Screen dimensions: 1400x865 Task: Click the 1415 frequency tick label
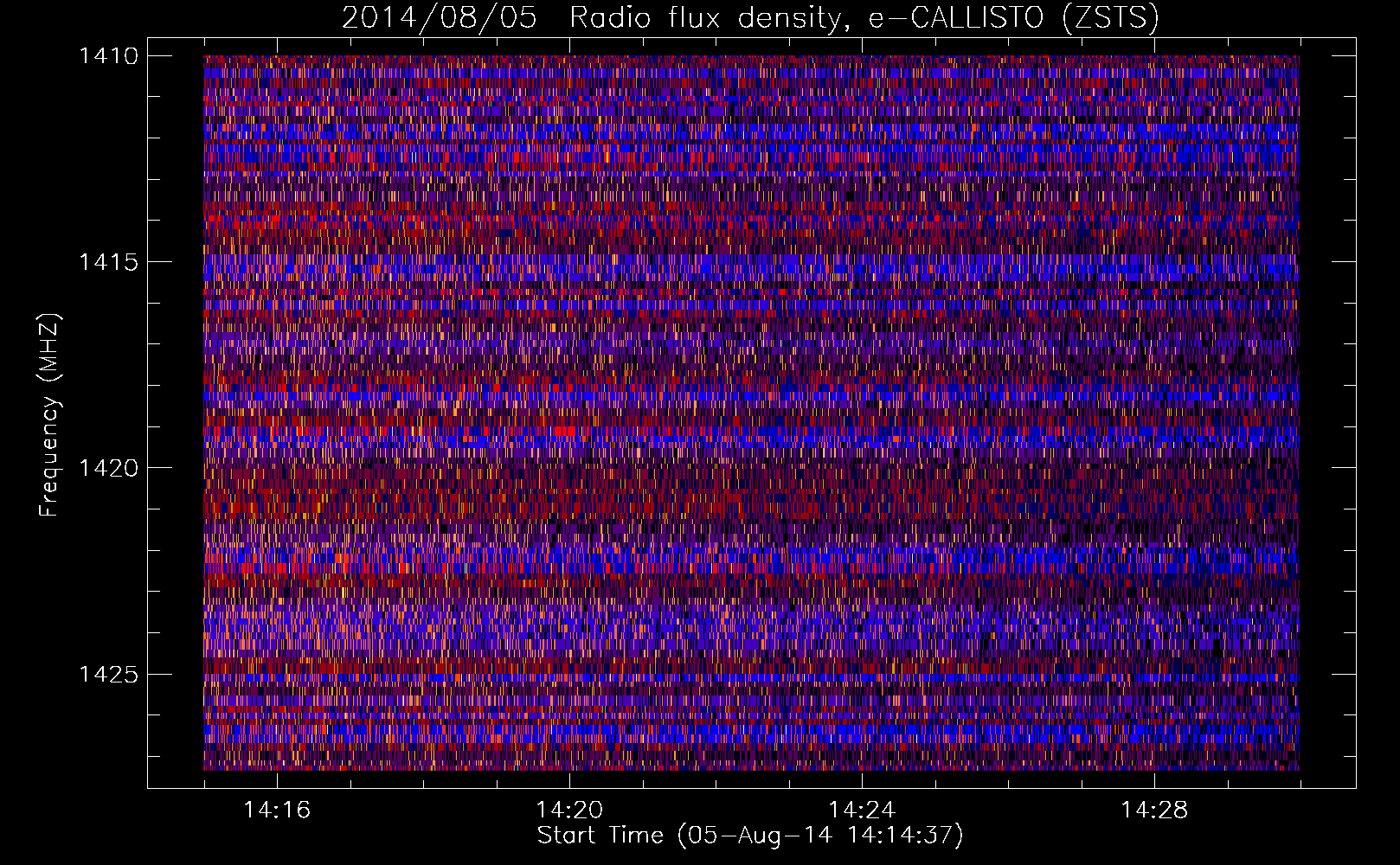pyautogui.click(x=108, y=262)
